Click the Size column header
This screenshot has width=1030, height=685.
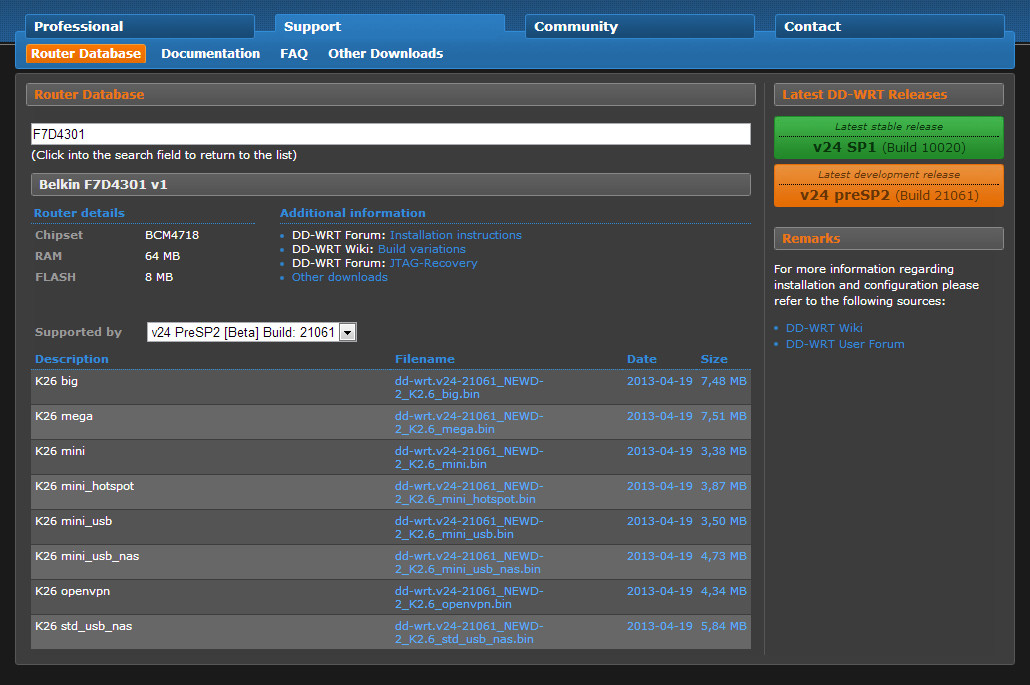(714, 359)
